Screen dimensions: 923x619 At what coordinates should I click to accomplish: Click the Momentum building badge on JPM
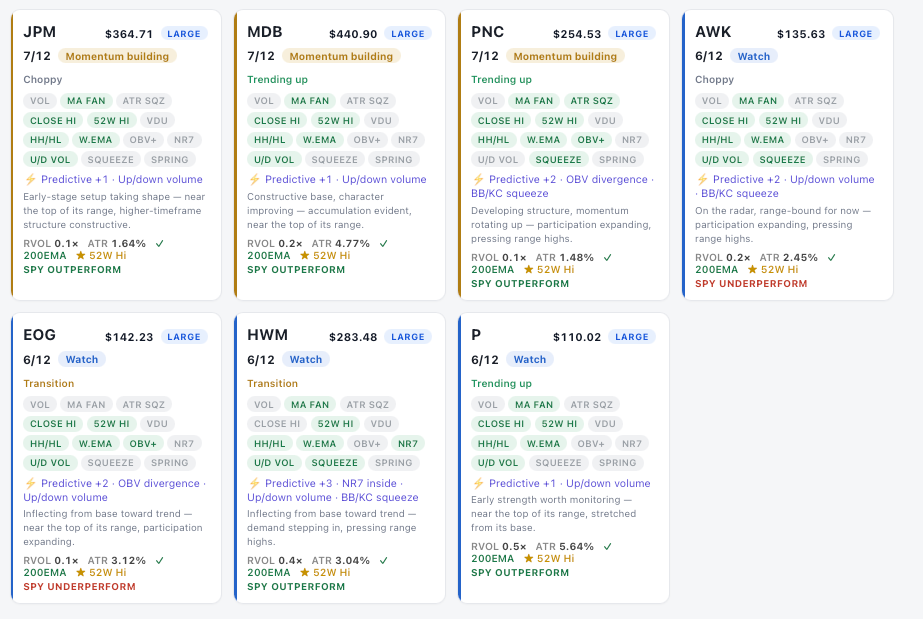(x=117, y=56)
